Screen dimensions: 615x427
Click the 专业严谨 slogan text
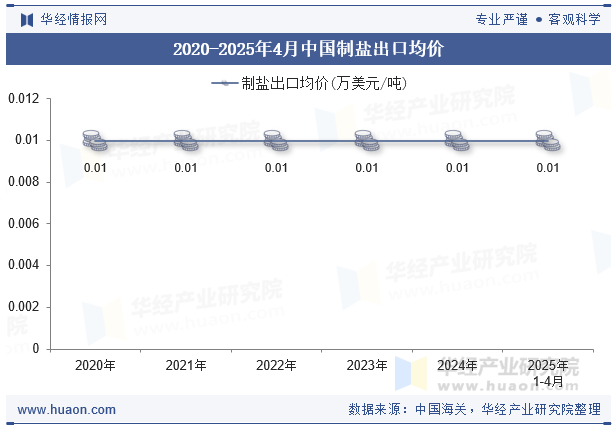click(502, 19)
